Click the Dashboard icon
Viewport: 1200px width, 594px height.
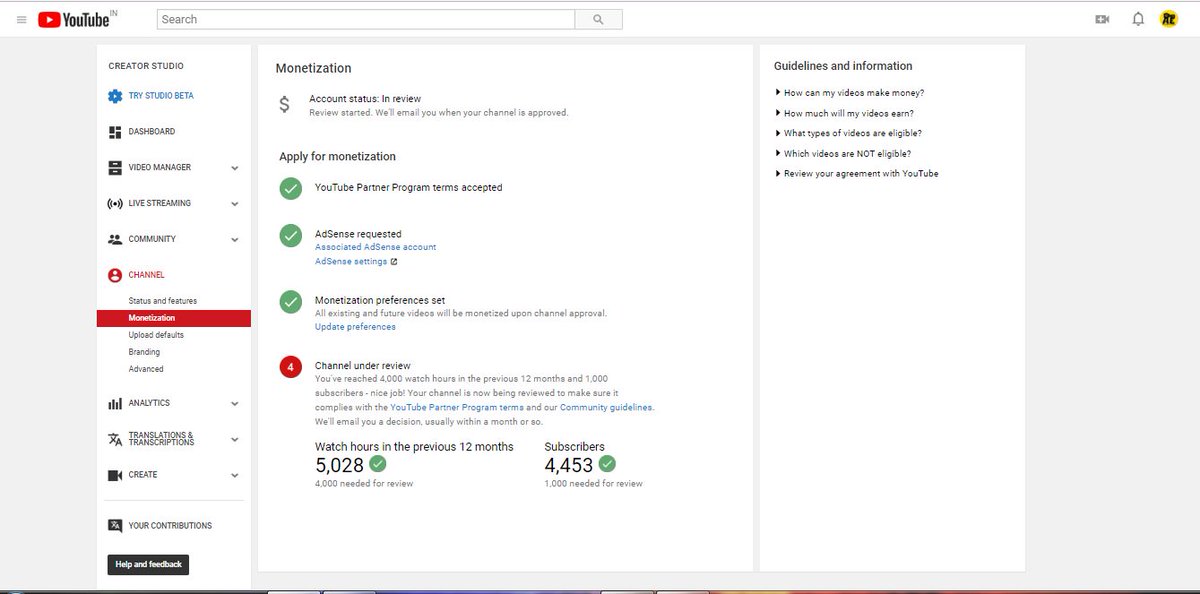pyautogui.click(x=115, y=132)
